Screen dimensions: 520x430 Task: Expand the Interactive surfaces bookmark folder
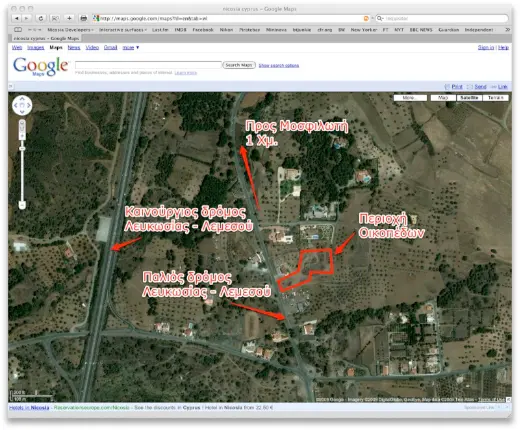point(123,30)
